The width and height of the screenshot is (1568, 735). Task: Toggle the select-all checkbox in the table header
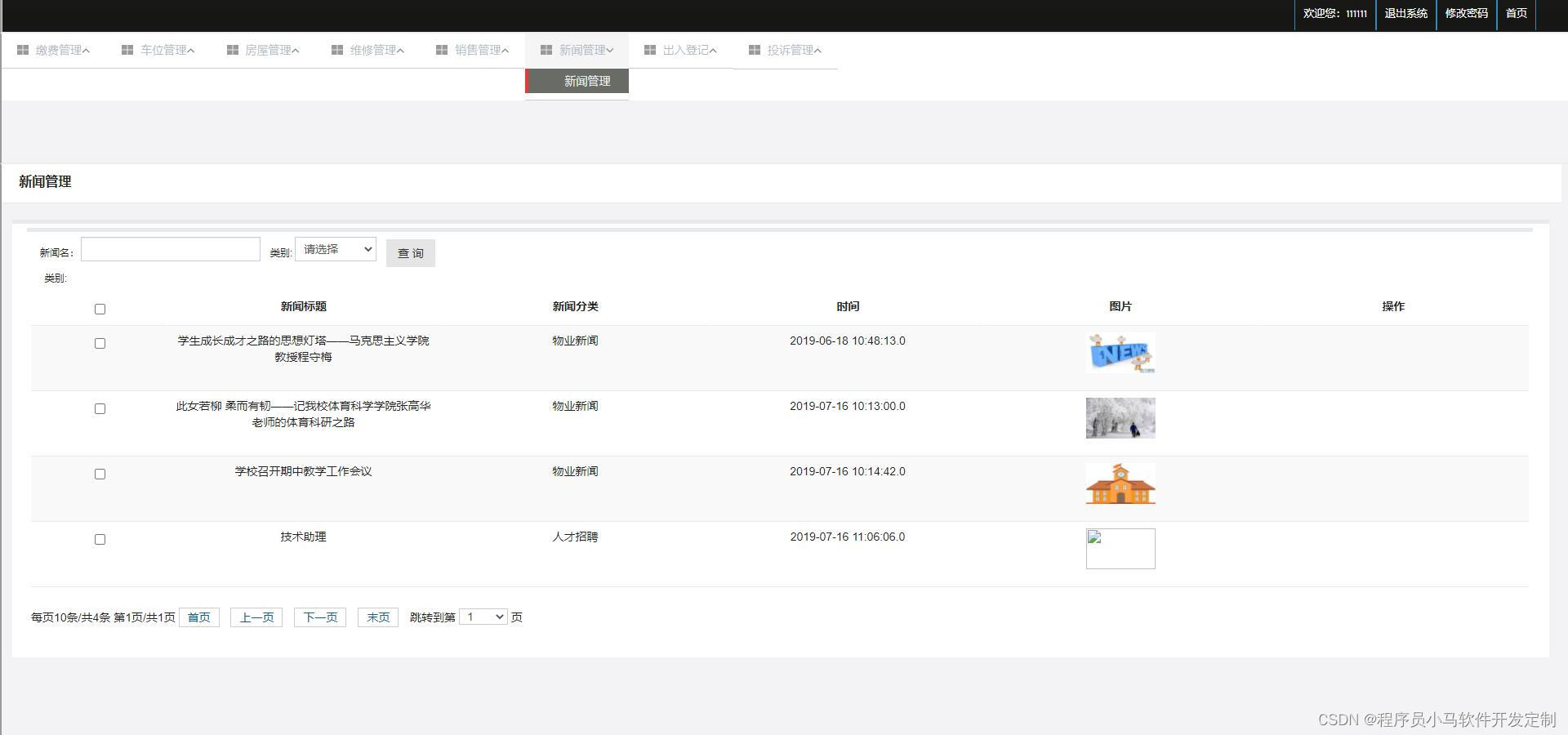pos(100,309)
